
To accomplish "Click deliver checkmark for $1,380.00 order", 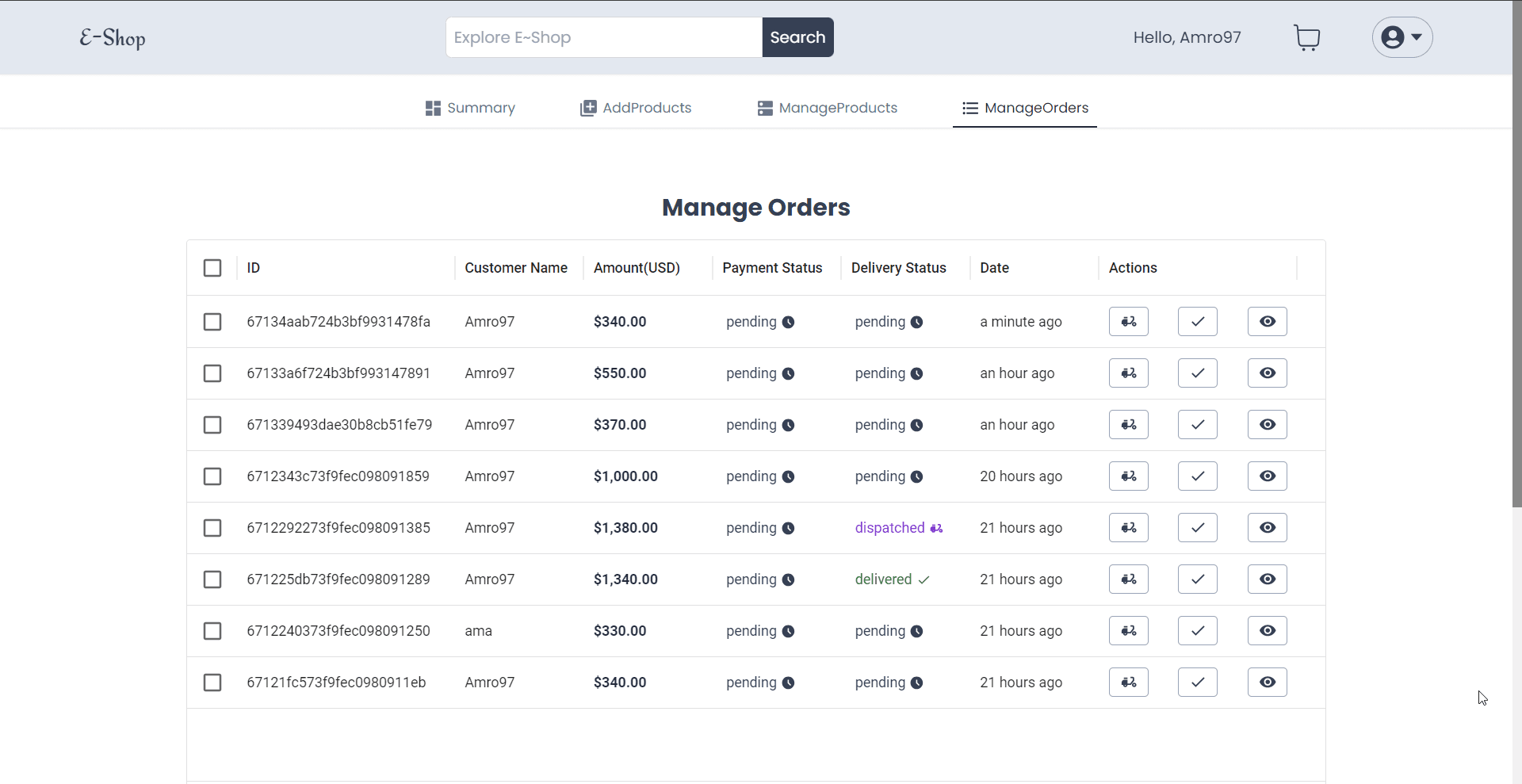I will pos(1197,528).
